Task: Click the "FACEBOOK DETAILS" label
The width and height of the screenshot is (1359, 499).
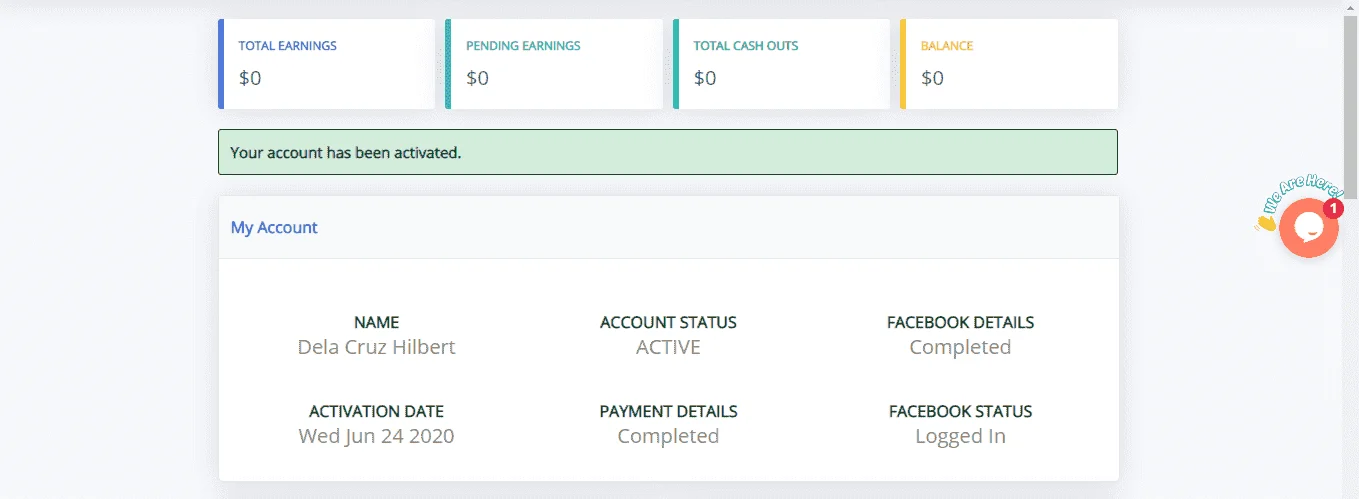Action: tap(960, 322)
